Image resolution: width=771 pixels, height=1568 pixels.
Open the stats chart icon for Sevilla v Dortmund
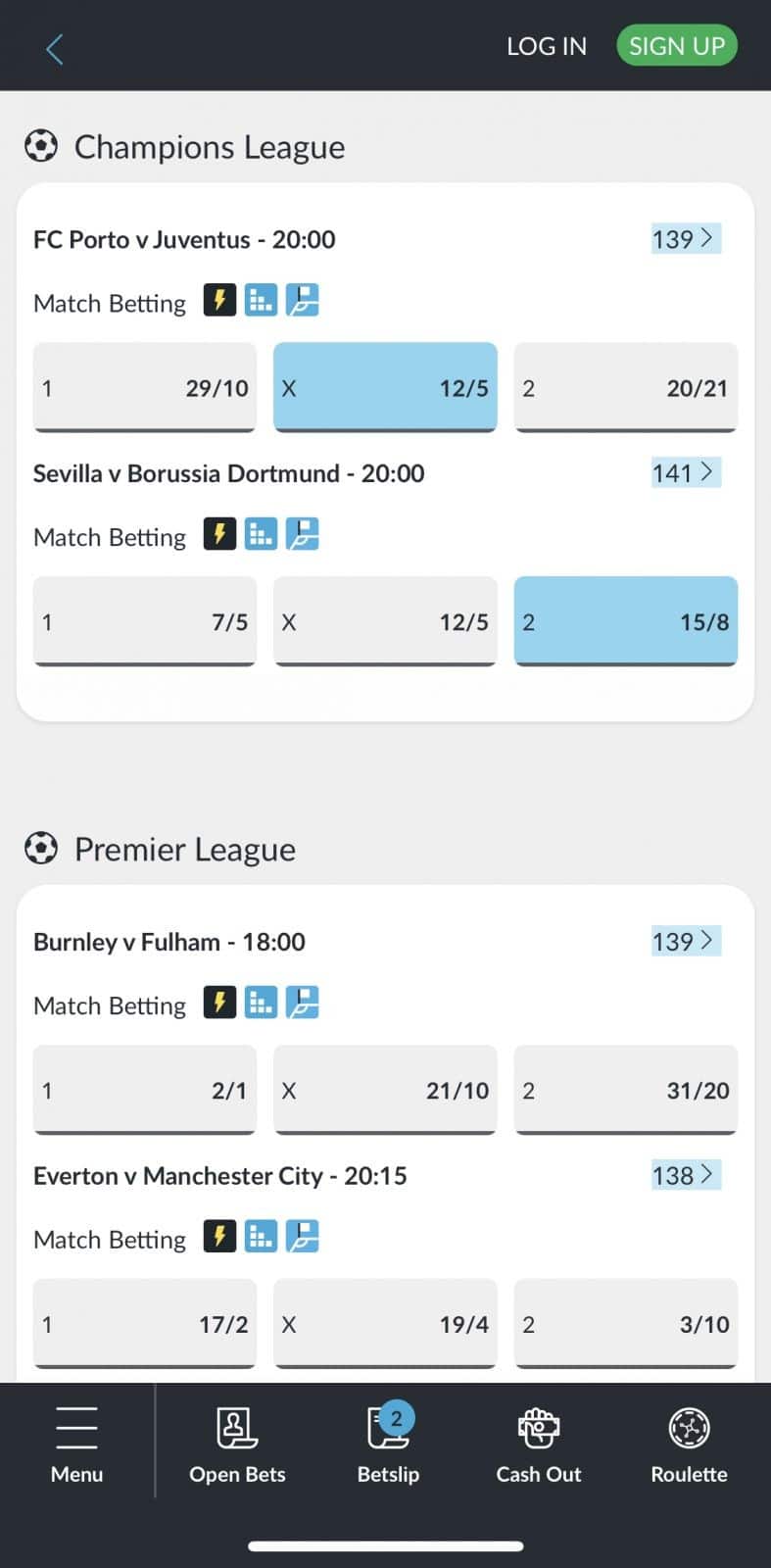coord(261,534)
